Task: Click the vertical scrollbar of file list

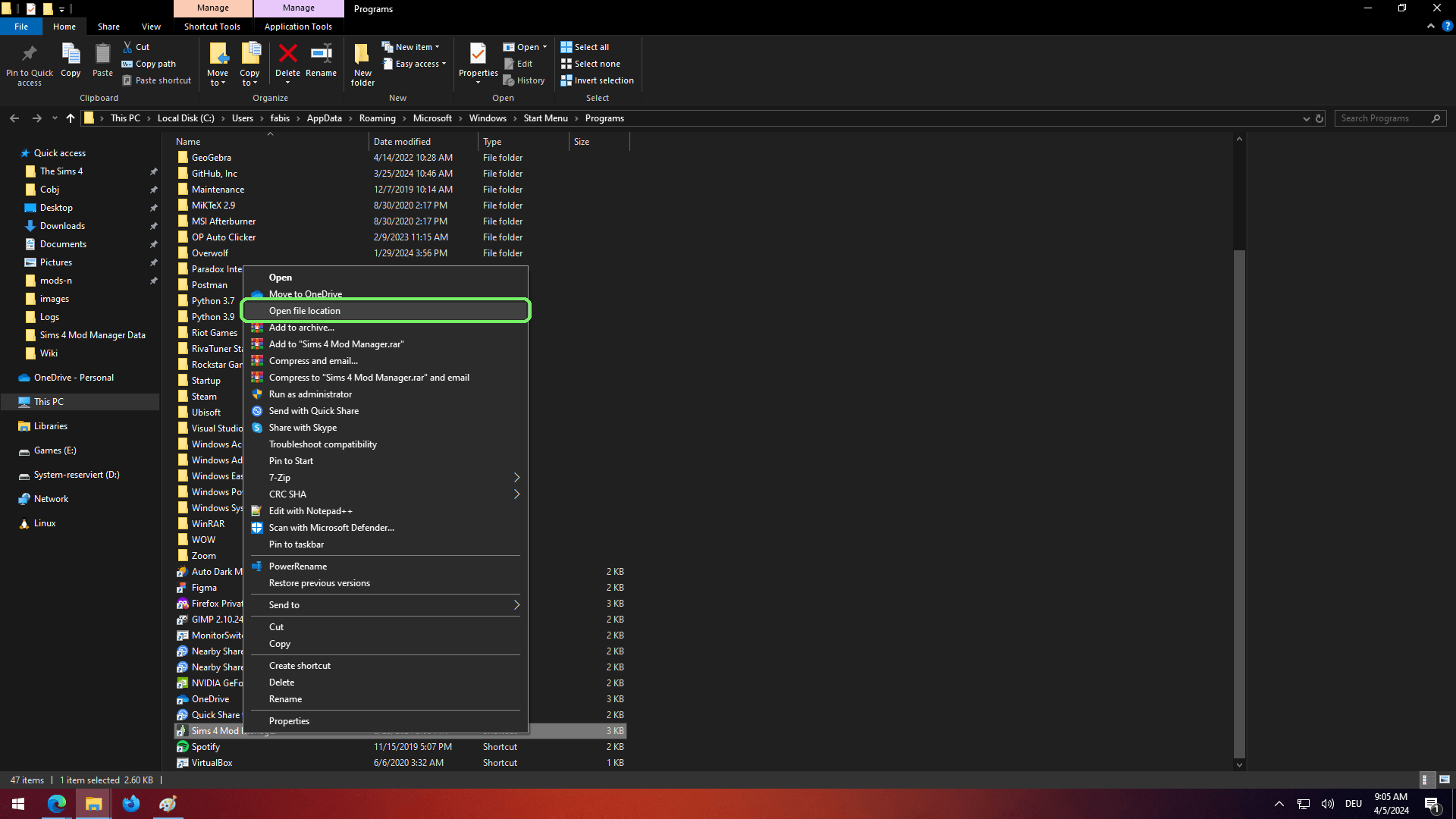Action: [x=1239, y=503]
